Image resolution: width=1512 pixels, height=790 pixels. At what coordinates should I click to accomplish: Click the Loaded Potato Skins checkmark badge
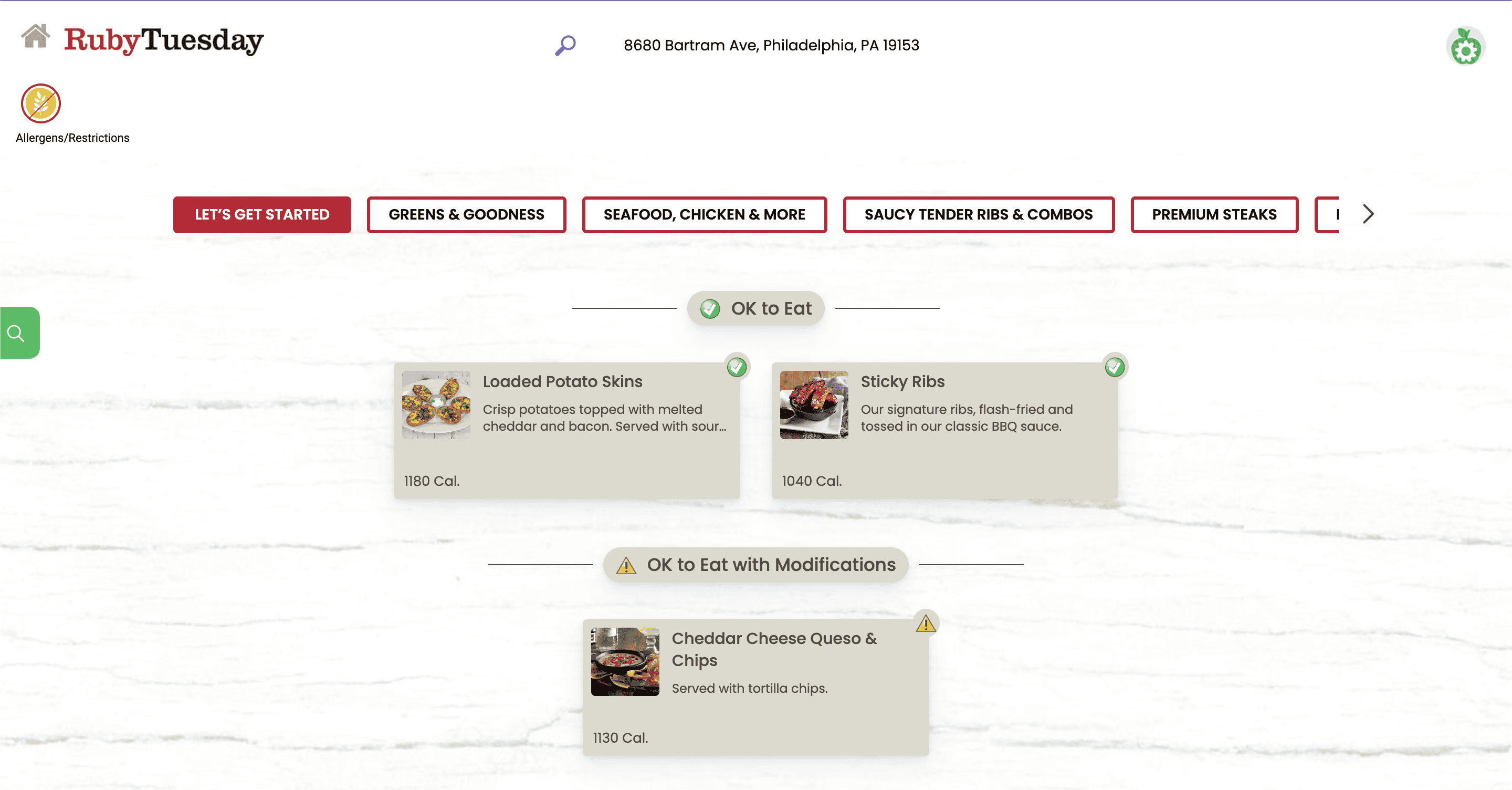(737, 367)
